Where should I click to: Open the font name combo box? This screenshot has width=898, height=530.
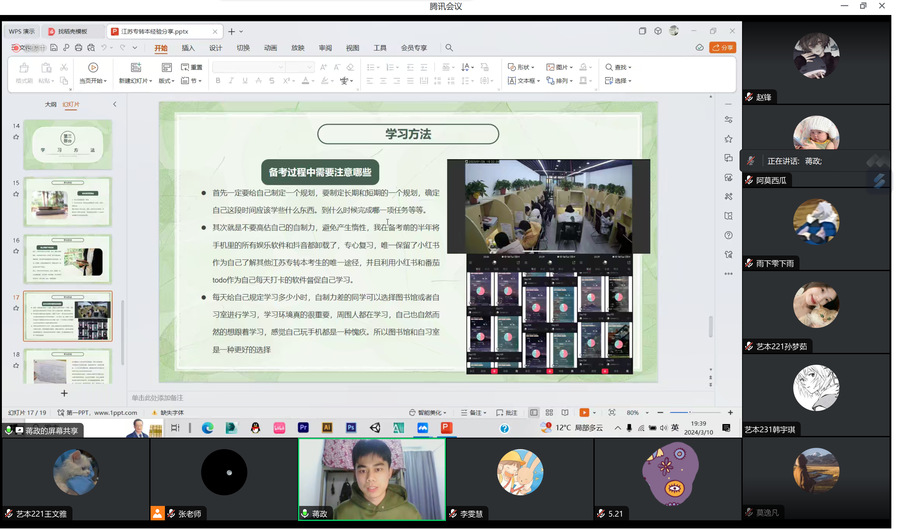click(247, 67)
